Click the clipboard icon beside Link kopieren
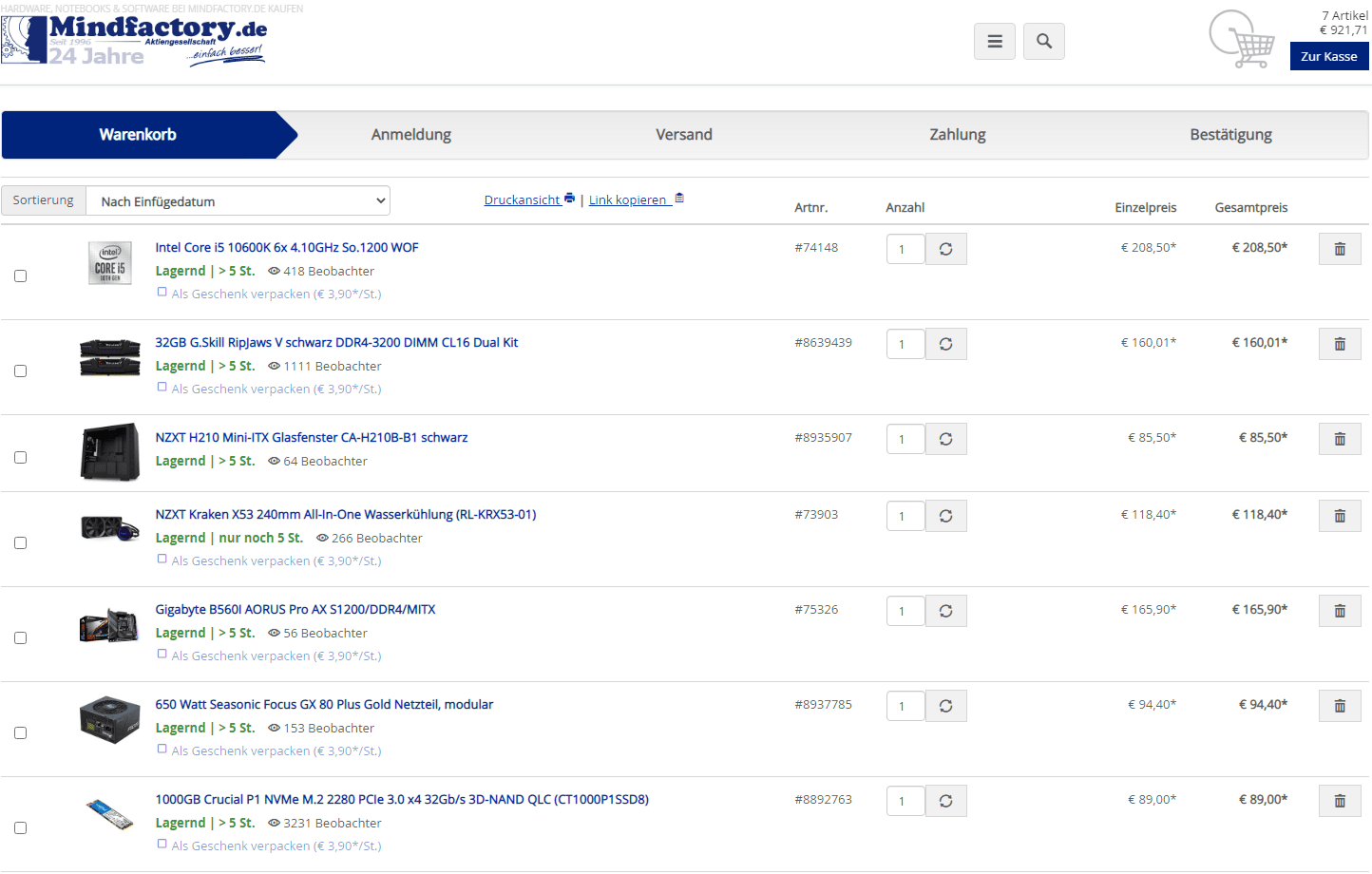The height and width of the screenshot is (874, 1372). pos(679,199)
